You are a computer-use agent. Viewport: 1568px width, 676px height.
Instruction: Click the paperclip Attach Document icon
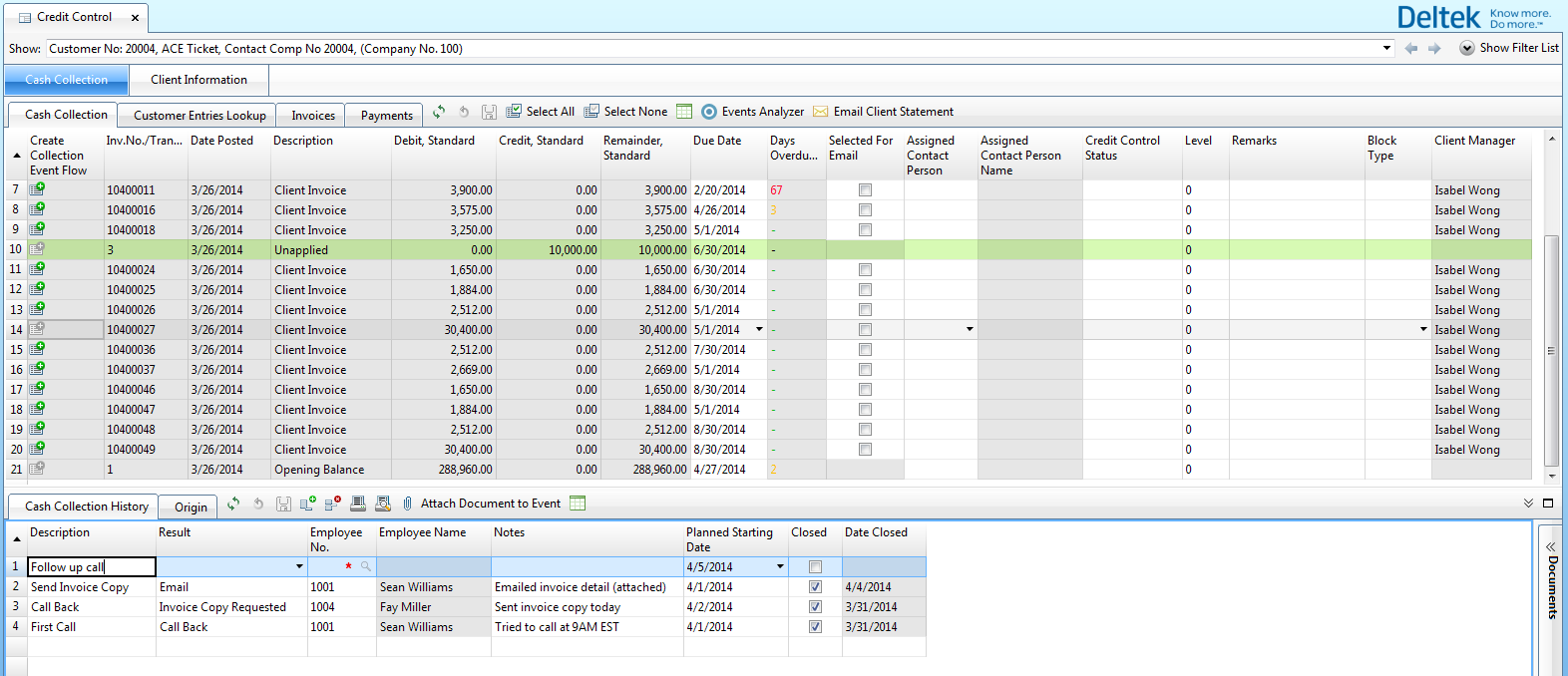coord(408,504)
